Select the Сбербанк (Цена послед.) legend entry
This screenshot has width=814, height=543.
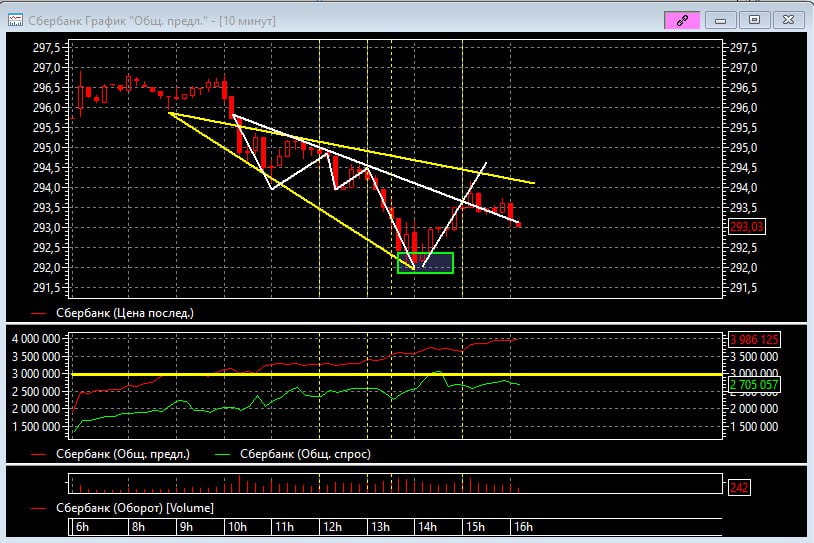[124, 313]
